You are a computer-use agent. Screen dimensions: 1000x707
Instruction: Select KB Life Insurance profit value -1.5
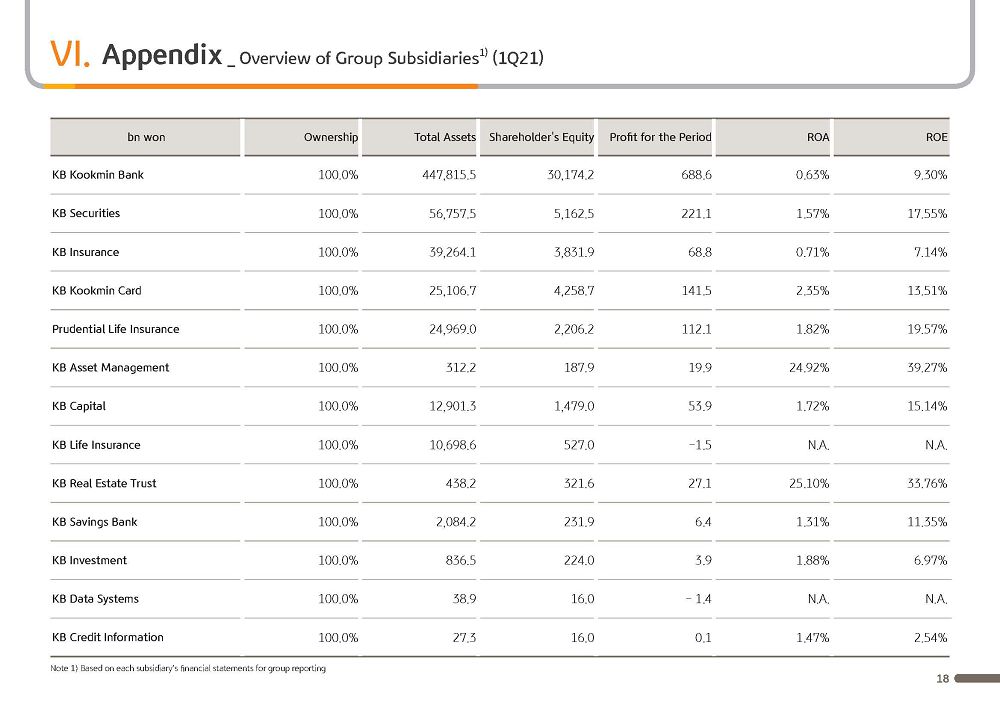(700, 445)
